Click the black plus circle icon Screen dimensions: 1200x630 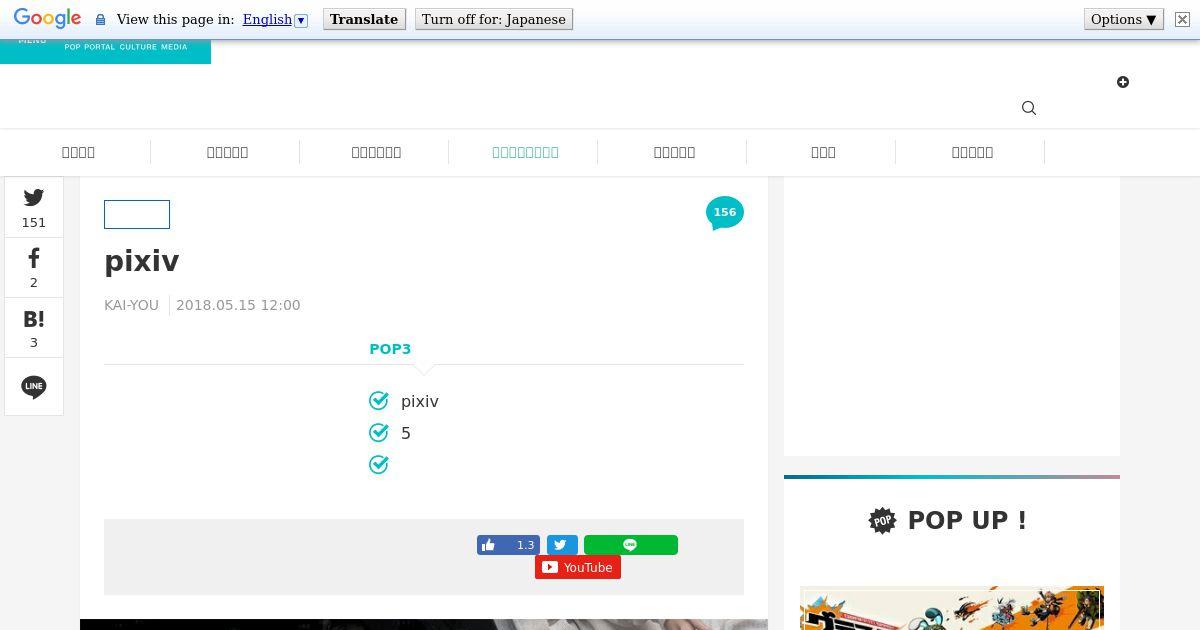pos(1123,82)
